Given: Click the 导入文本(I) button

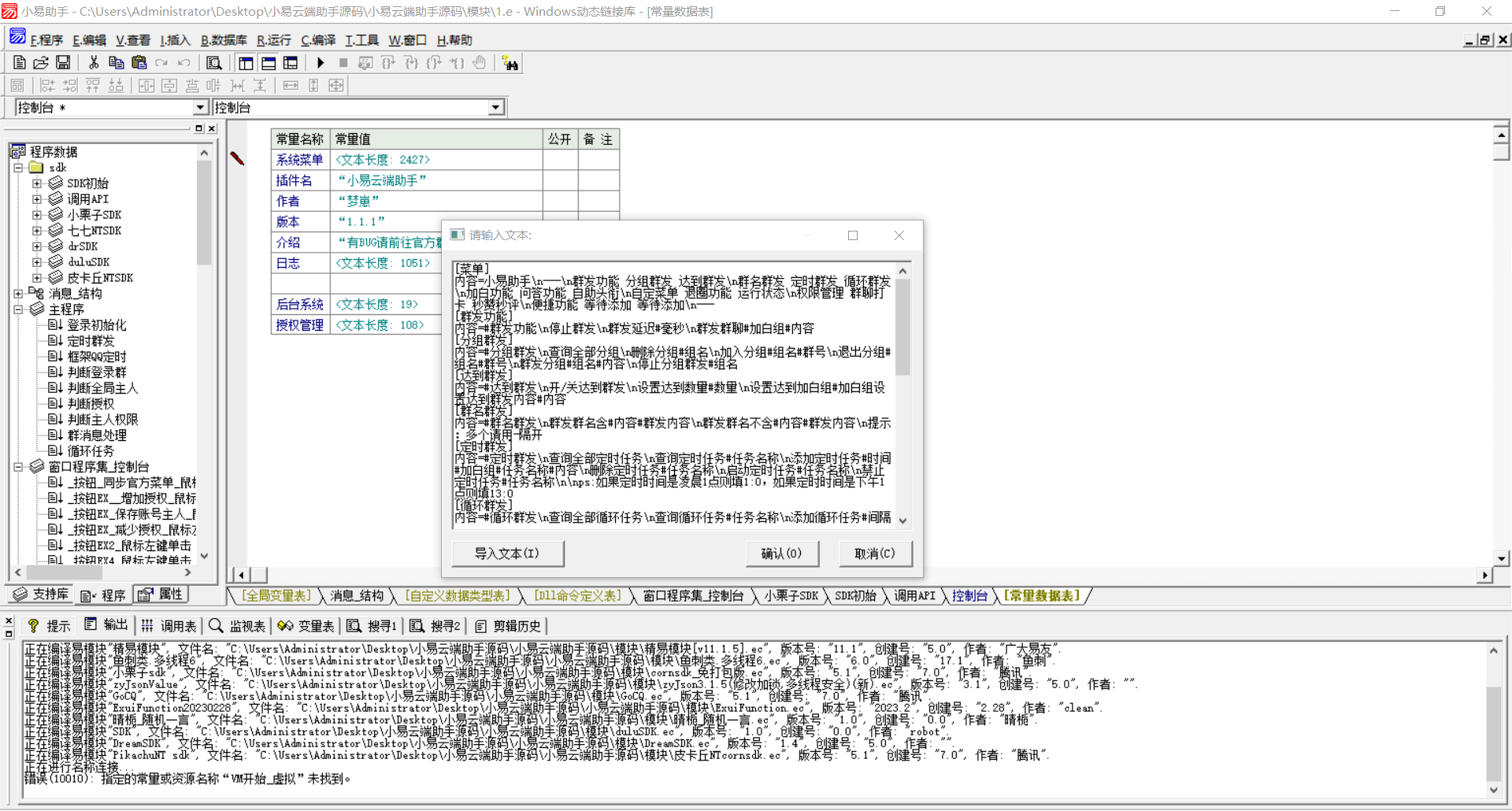Looking at the screenshot, I should (x=507, y=554).
